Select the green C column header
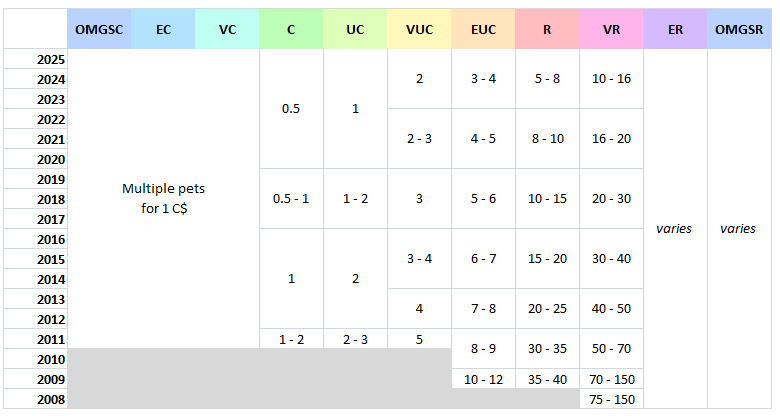This screenshot has height=416, width=780. (x=291, y=29)
